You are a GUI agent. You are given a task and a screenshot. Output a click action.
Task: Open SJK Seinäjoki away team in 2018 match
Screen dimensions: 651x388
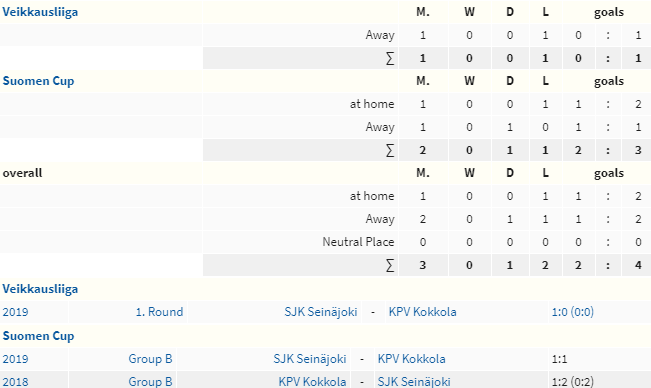tap(414, 382)
